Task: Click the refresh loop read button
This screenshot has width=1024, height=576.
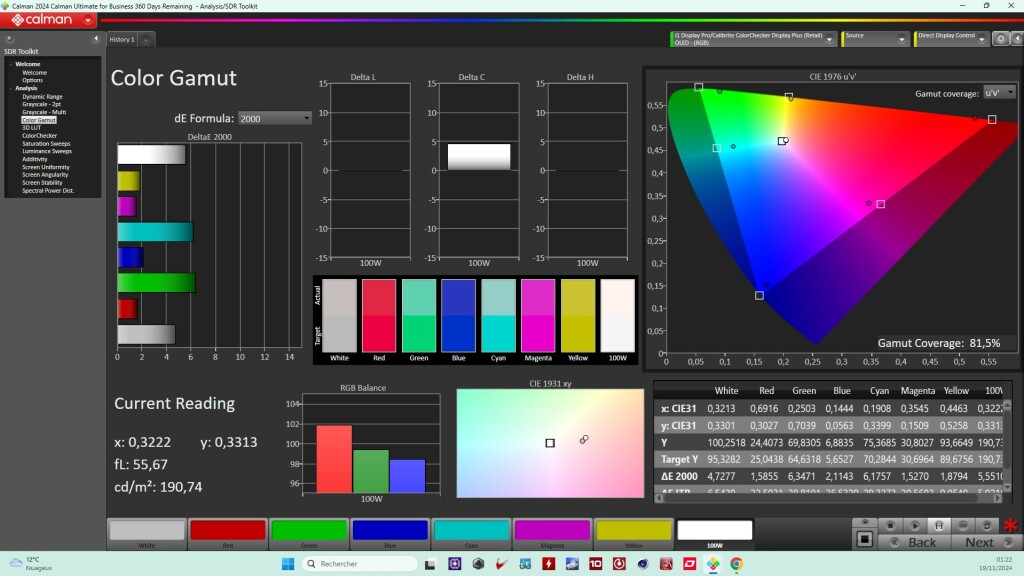Action: click(987, 525)
